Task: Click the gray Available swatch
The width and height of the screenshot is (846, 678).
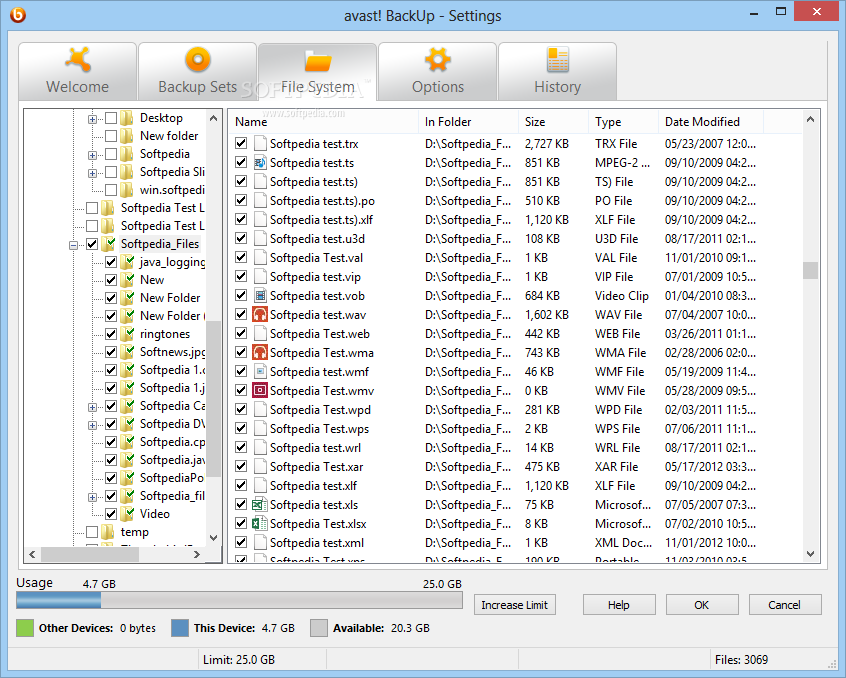Action: tap(319, 628)
